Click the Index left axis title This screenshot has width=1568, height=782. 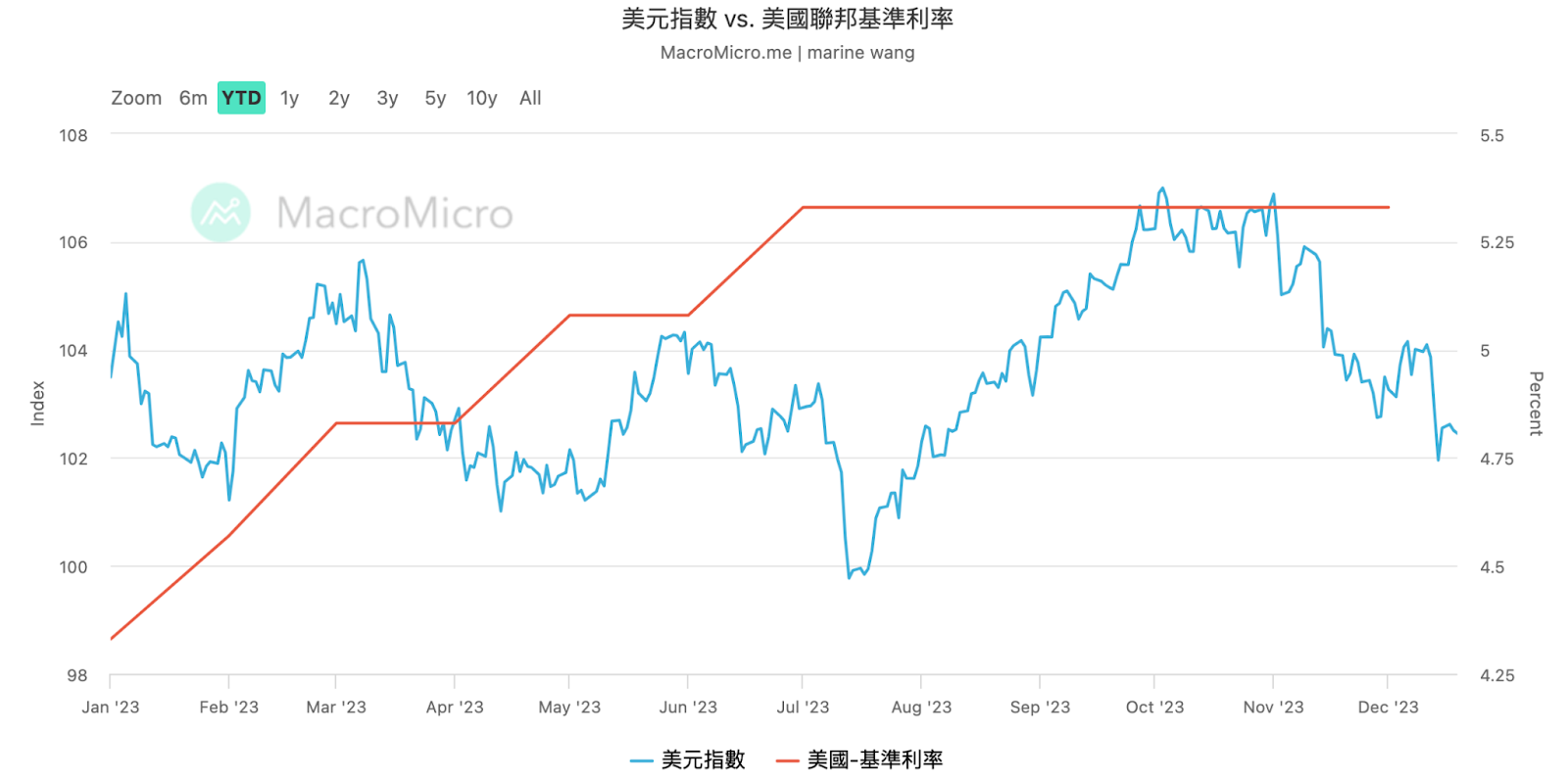38,404
